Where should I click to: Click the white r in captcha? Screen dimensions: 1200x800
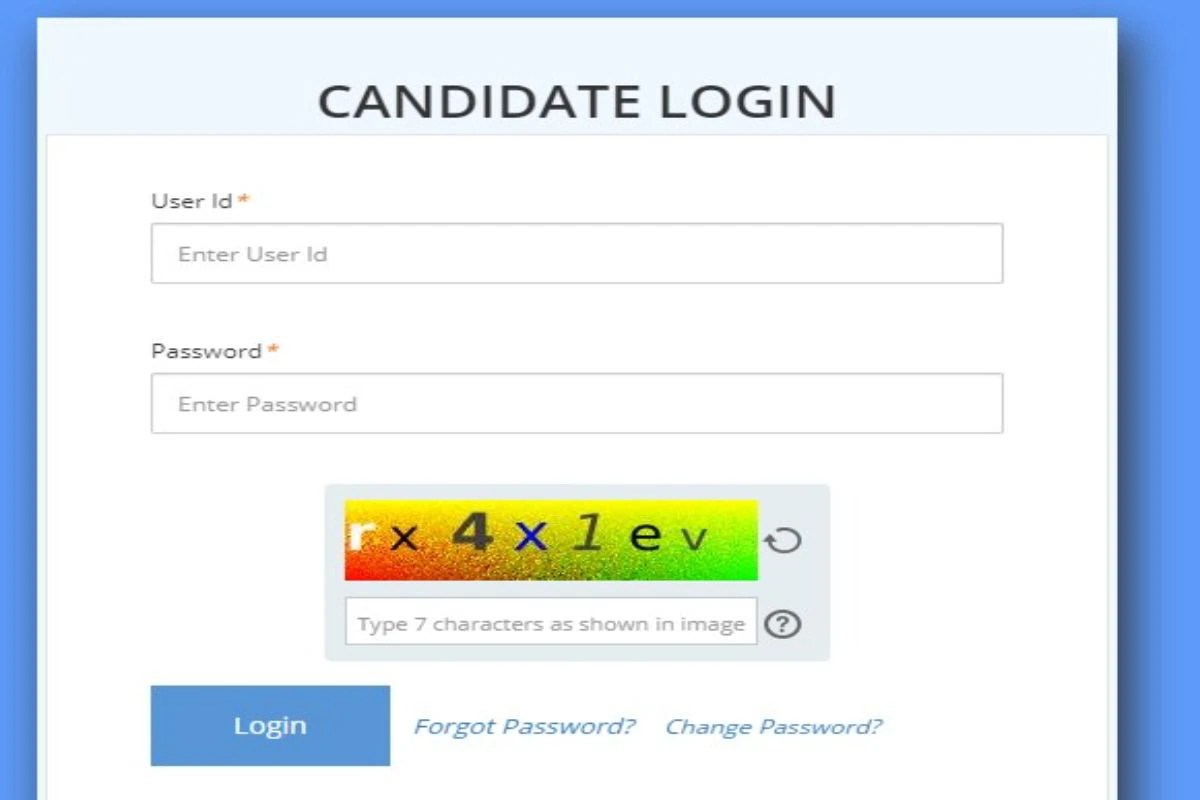[x=358, y=536]
